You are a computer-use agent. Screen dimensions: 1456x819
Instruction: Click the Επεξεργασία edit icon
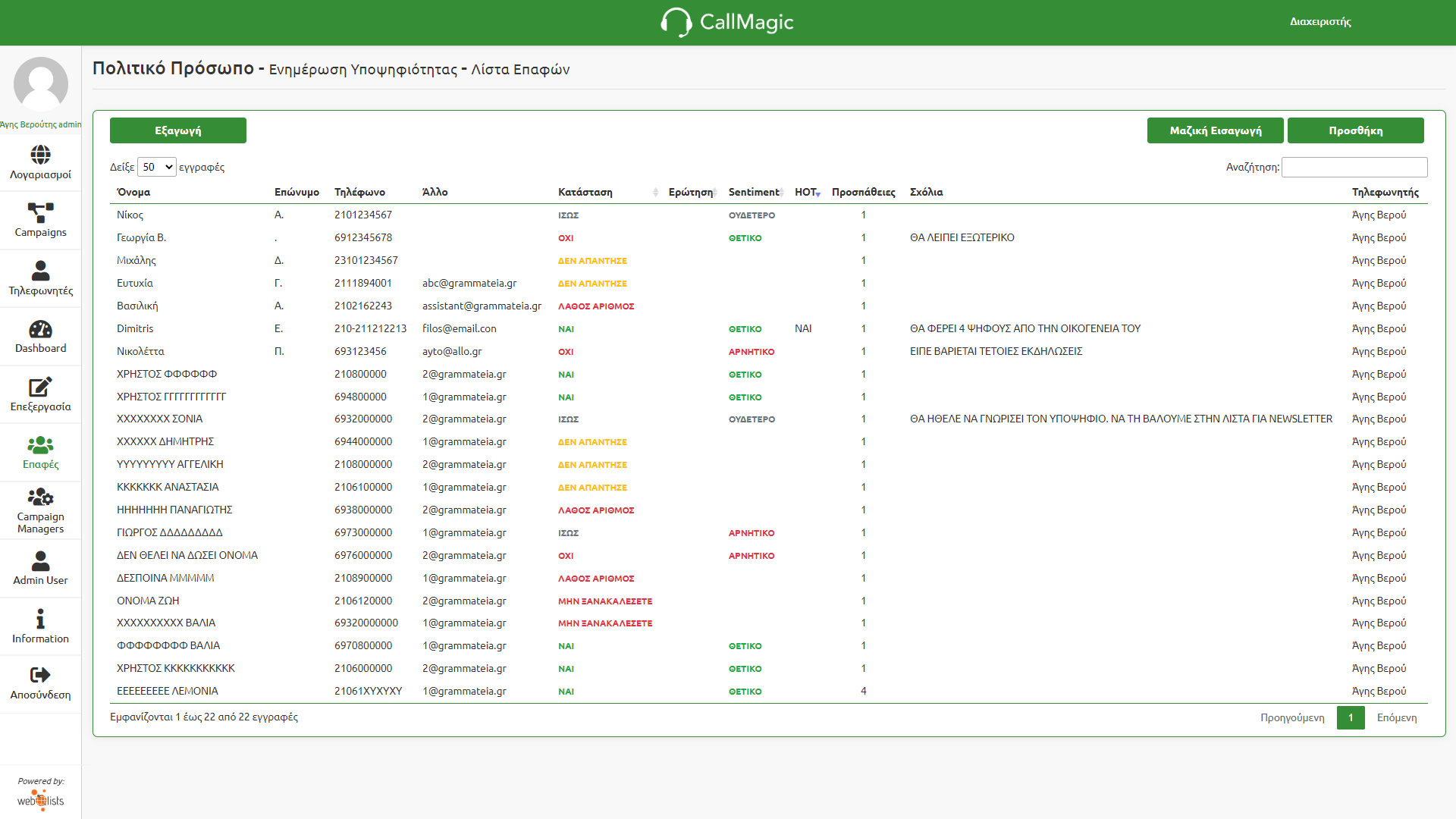click(x=40, y=387)
